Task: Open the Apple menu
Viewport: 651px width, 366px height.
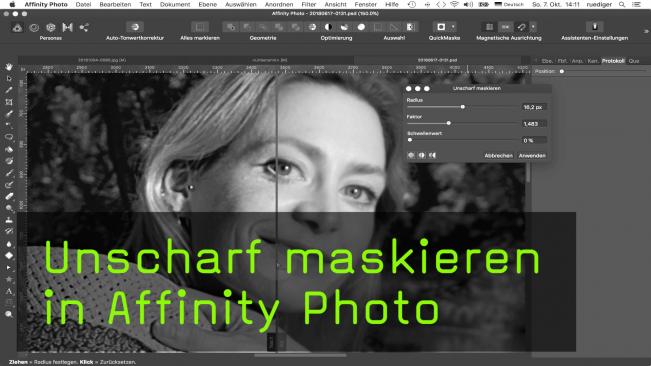Action: tap(12, 5)
